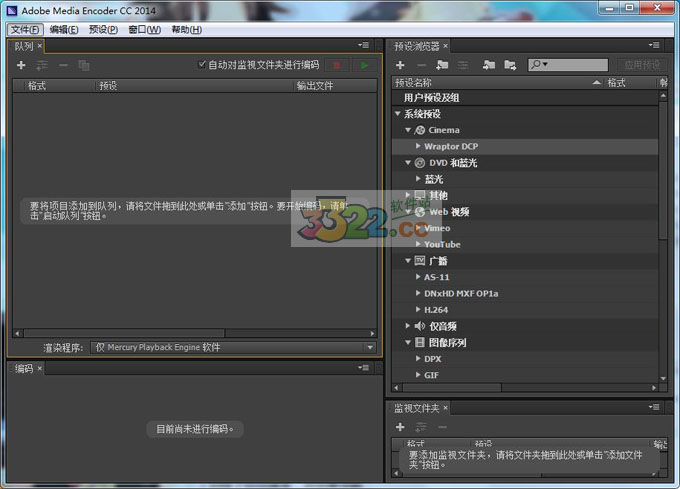Expand the Wraptor DCP preset group

[x=419, y=147]
